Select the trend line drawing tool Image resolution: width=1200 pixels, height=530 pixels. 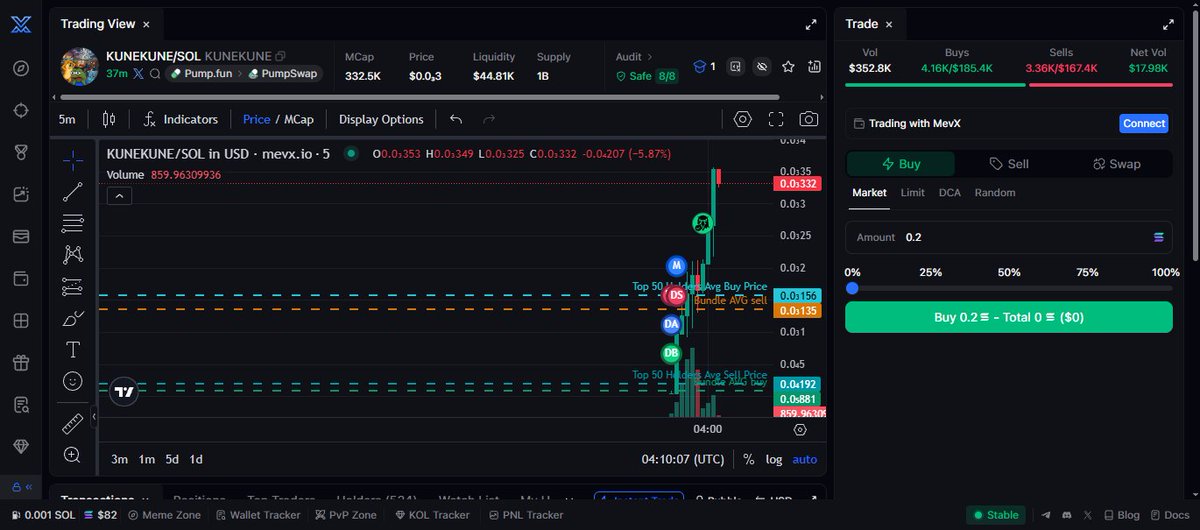point(73,192)
